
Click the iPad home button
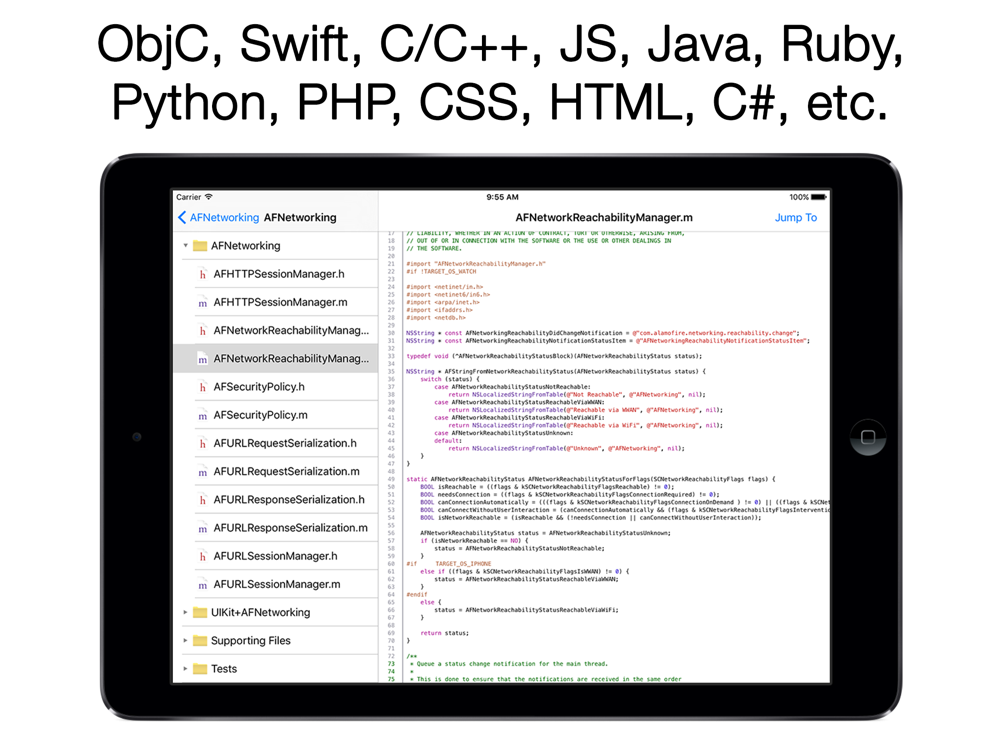[868, 438]
